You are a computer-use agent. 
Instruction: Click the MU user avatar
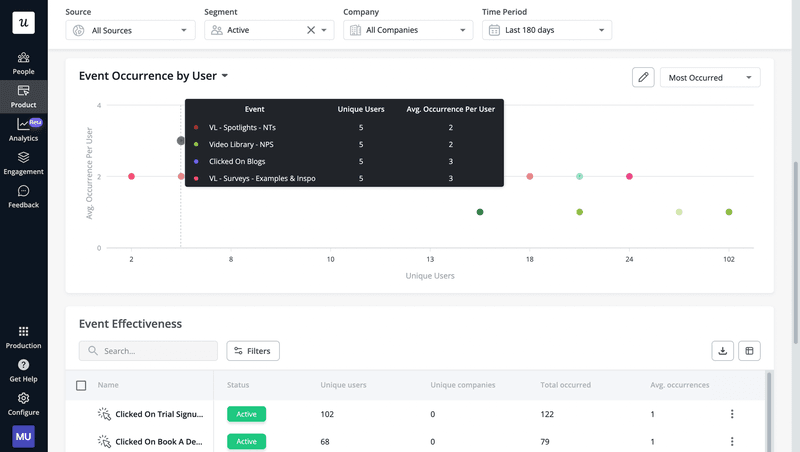pos(23,437)
